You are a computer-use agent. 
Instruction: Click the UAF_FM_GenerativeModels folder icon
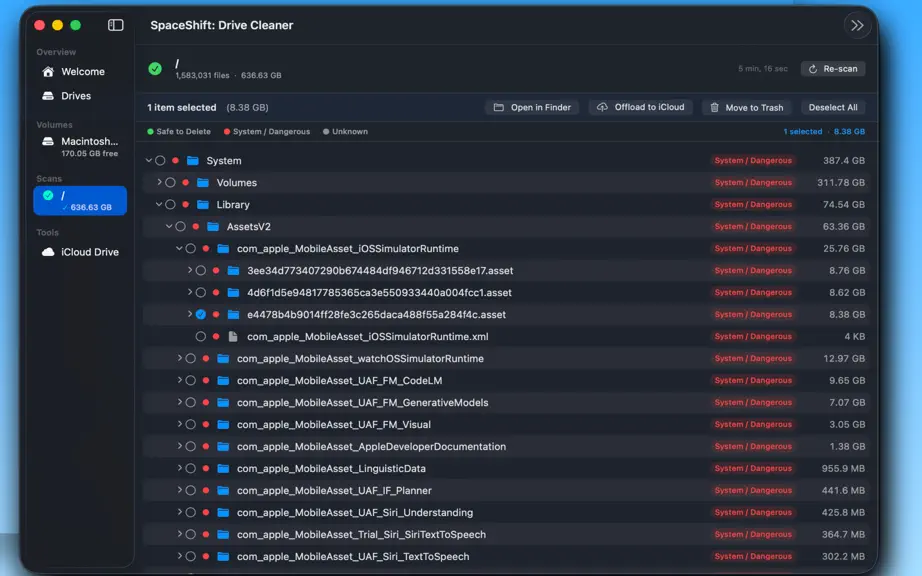(x=223, y=403)
